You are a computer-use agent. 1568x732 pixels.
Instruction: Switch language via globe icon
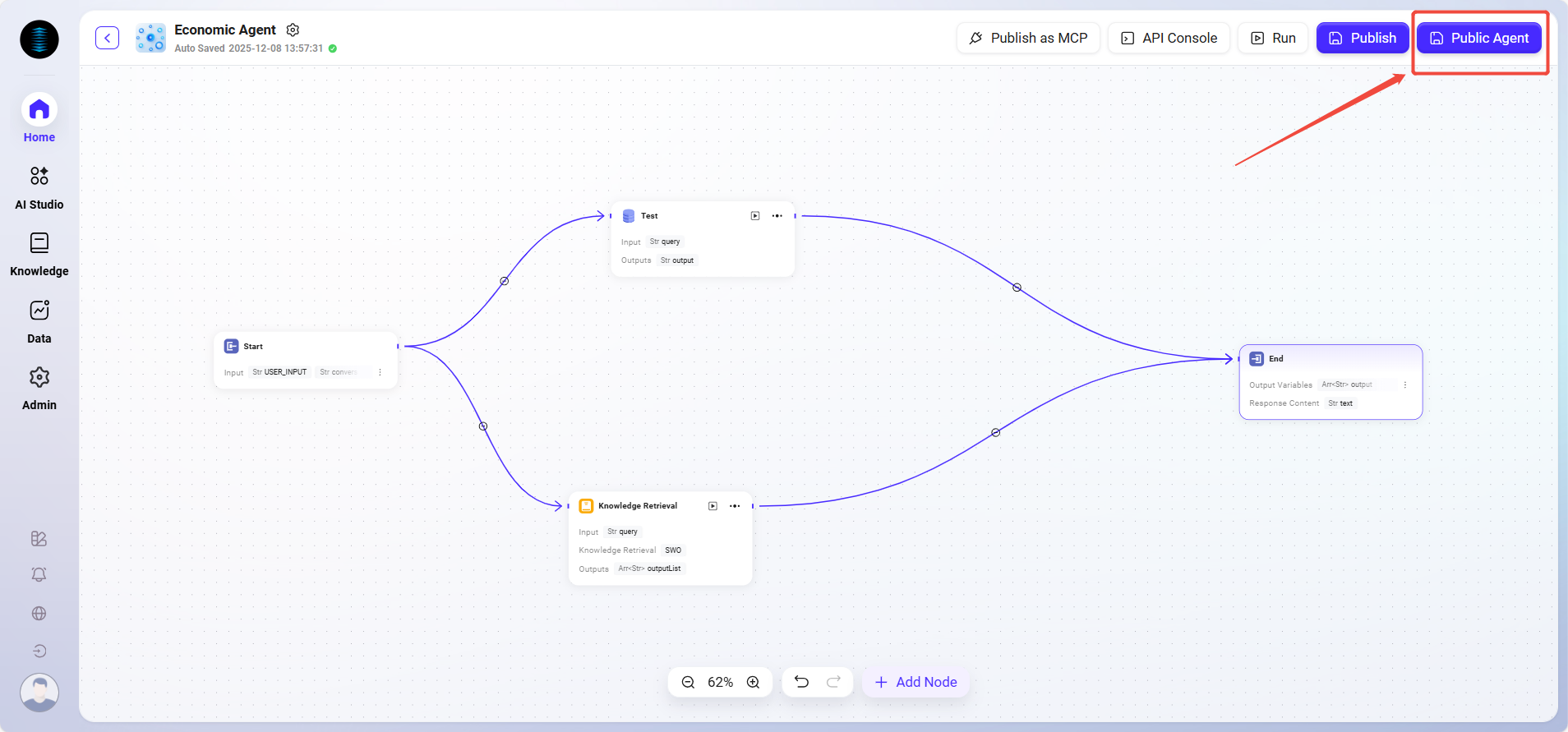pyautogui.click(x=39, y=614)
